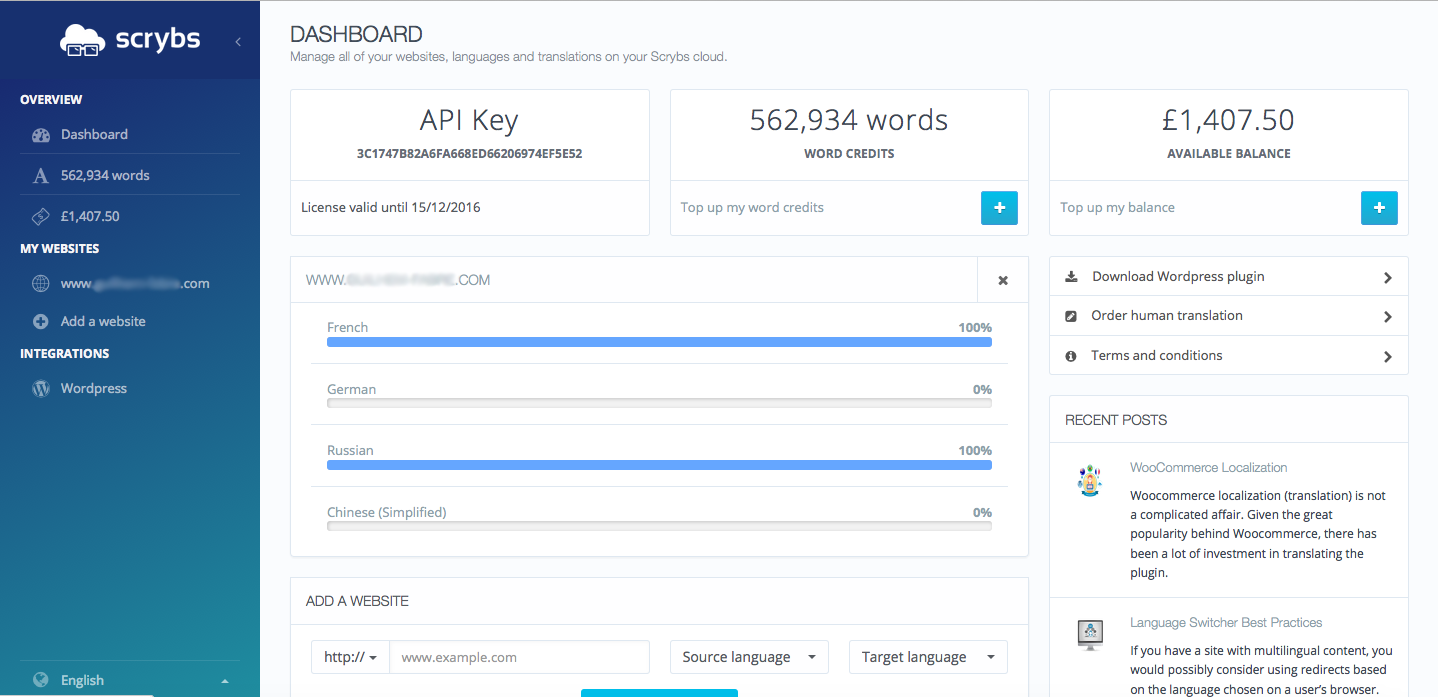
Task: Open the WooCommerce Localization post
Action: [x=1208, y=467]
